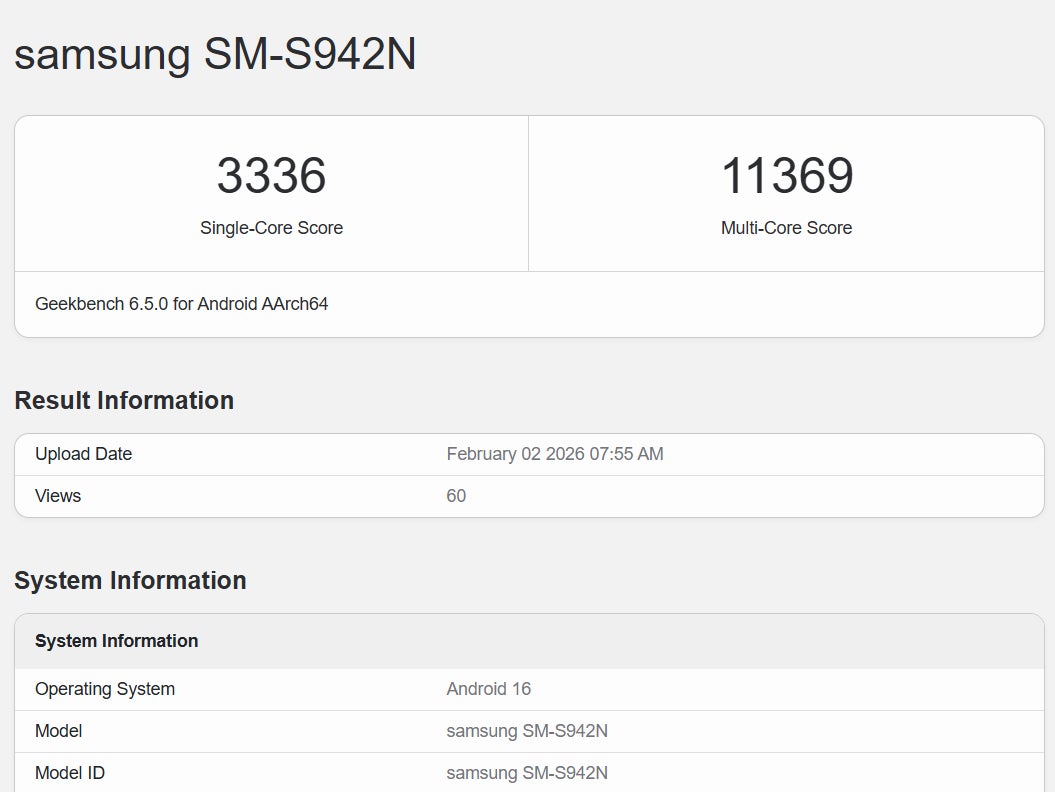The width and height of the screenshot is (1055, 792).
Task: Click the samsung SM-S942N model value
Action: click(526, 731)
